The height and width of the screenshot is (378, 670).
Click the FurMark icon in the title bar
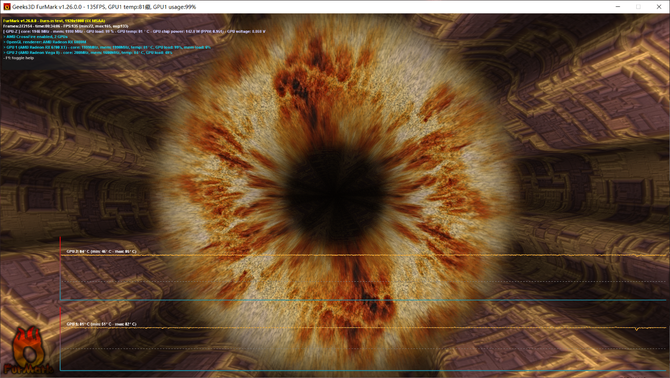click(6, 7)
